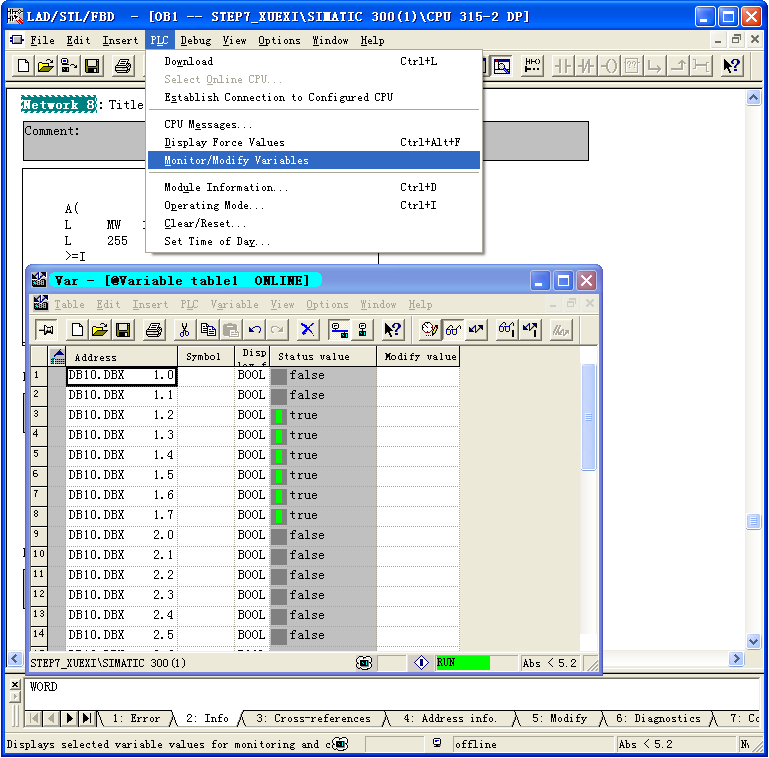
Task: Open the Options menu in LAD/STL/FBD menu bar
Action: [x=279, y=40]
